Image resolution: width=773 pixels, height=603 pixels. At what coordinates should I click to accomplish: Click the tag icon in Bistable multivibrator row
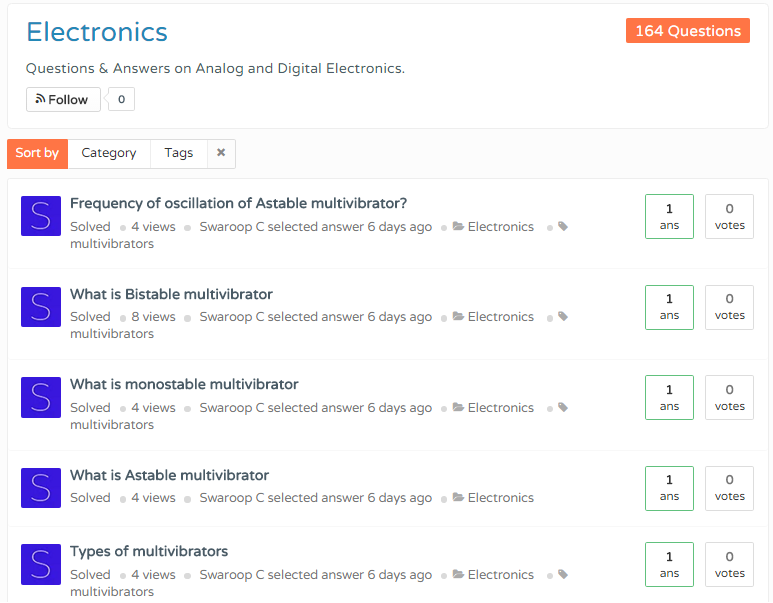(563, 317)
